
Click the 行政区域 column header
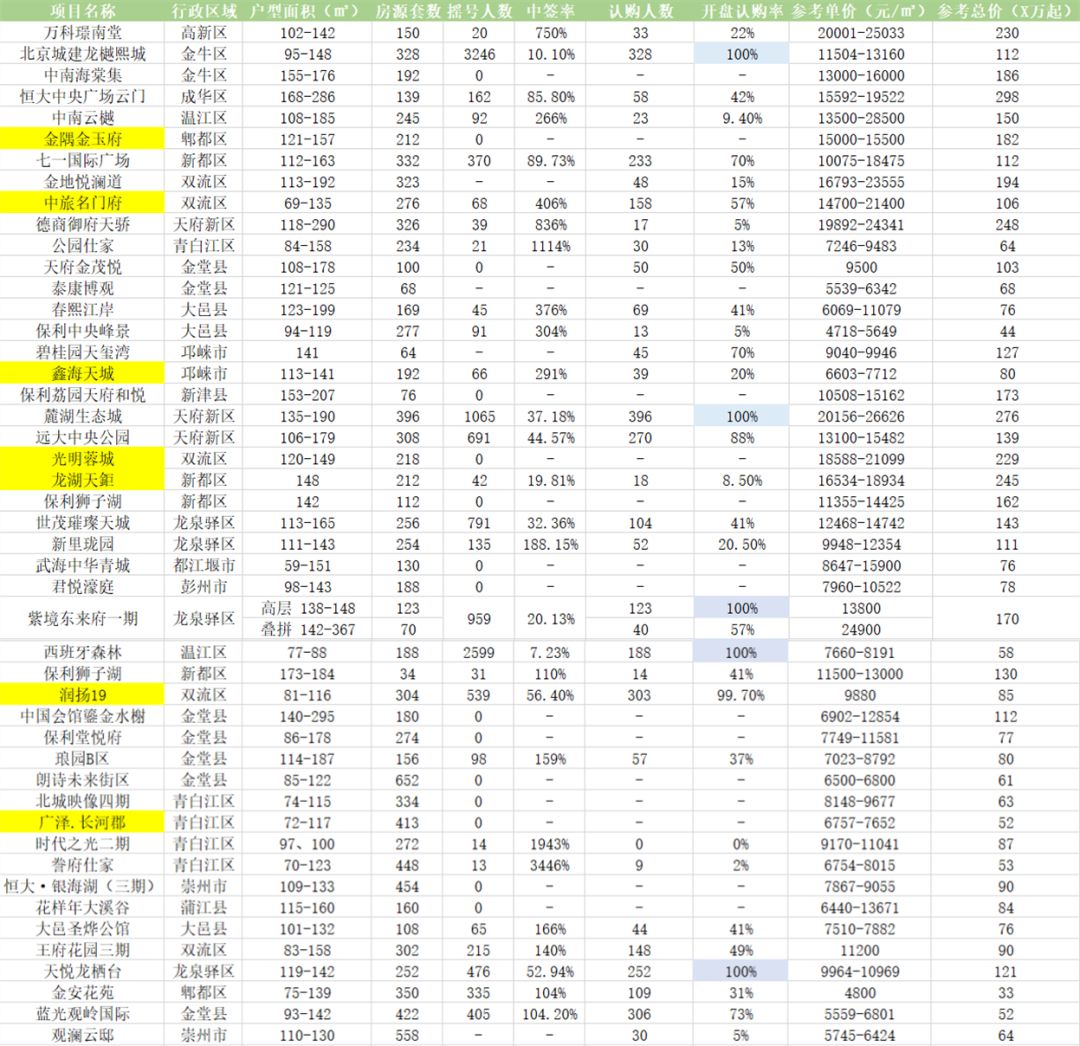pos(204,11)
